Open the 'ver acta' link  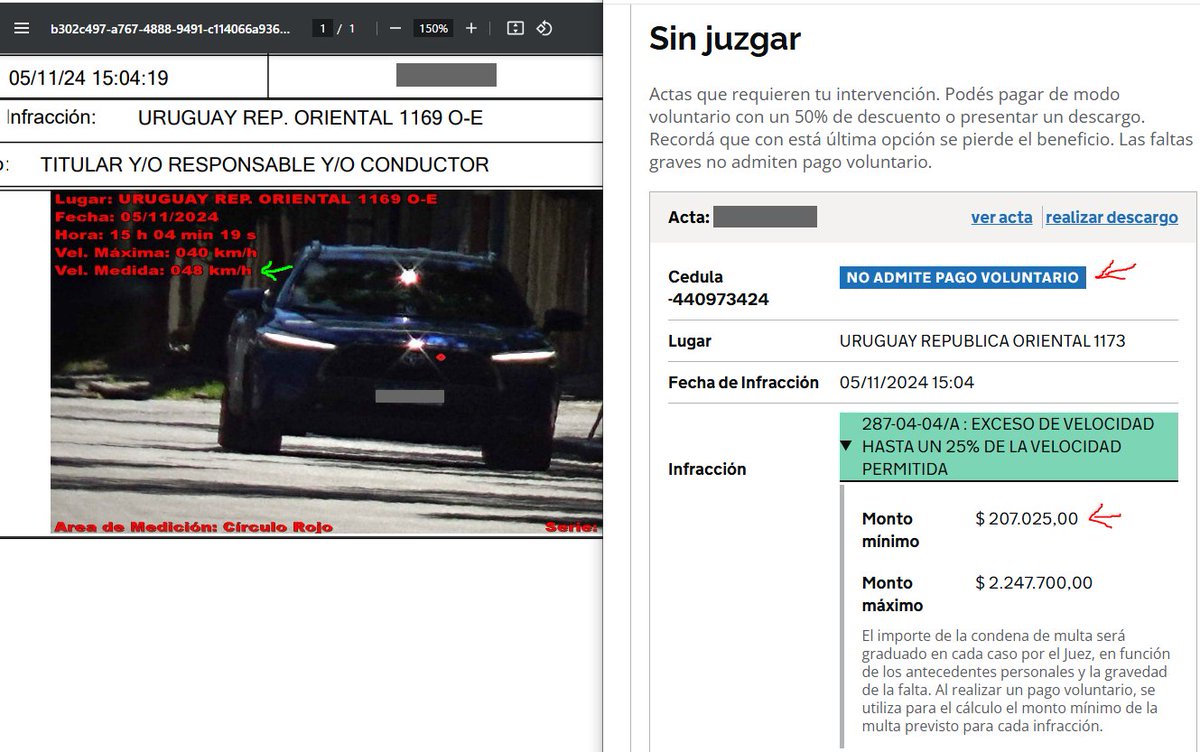(x=1001, y=217)
